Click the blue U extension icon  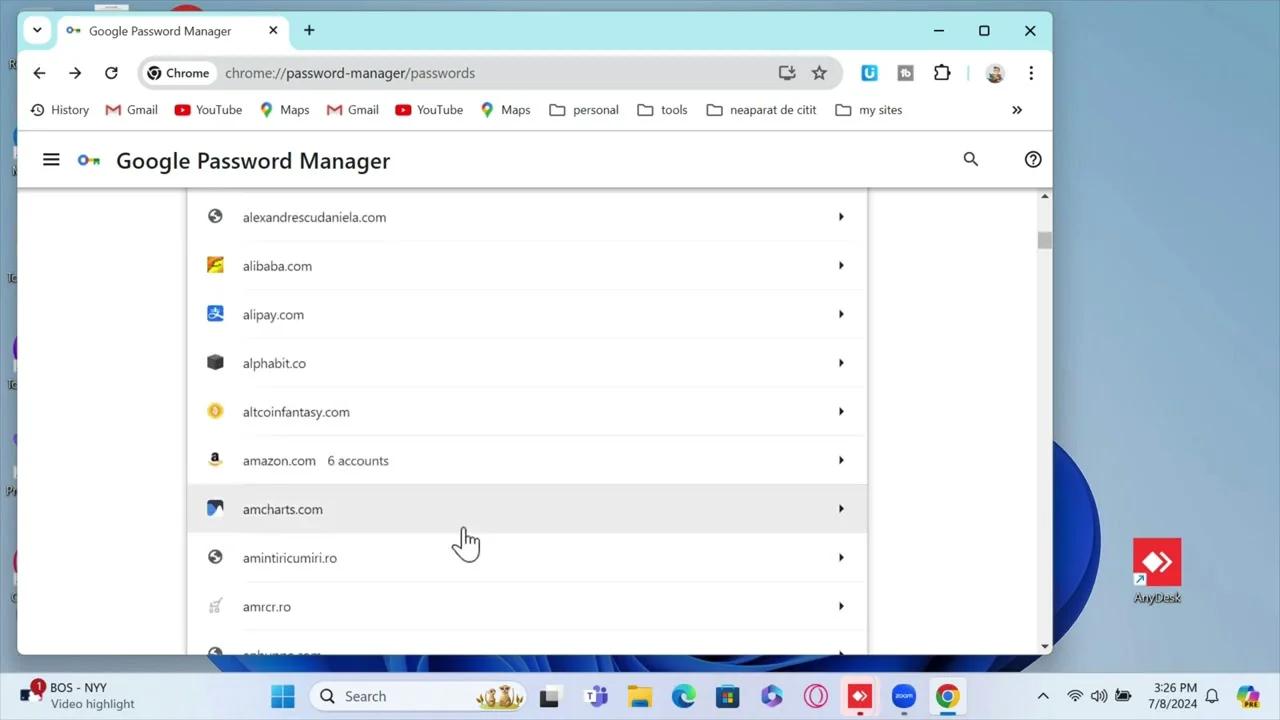pyautogui.click(x=869, y=72)
